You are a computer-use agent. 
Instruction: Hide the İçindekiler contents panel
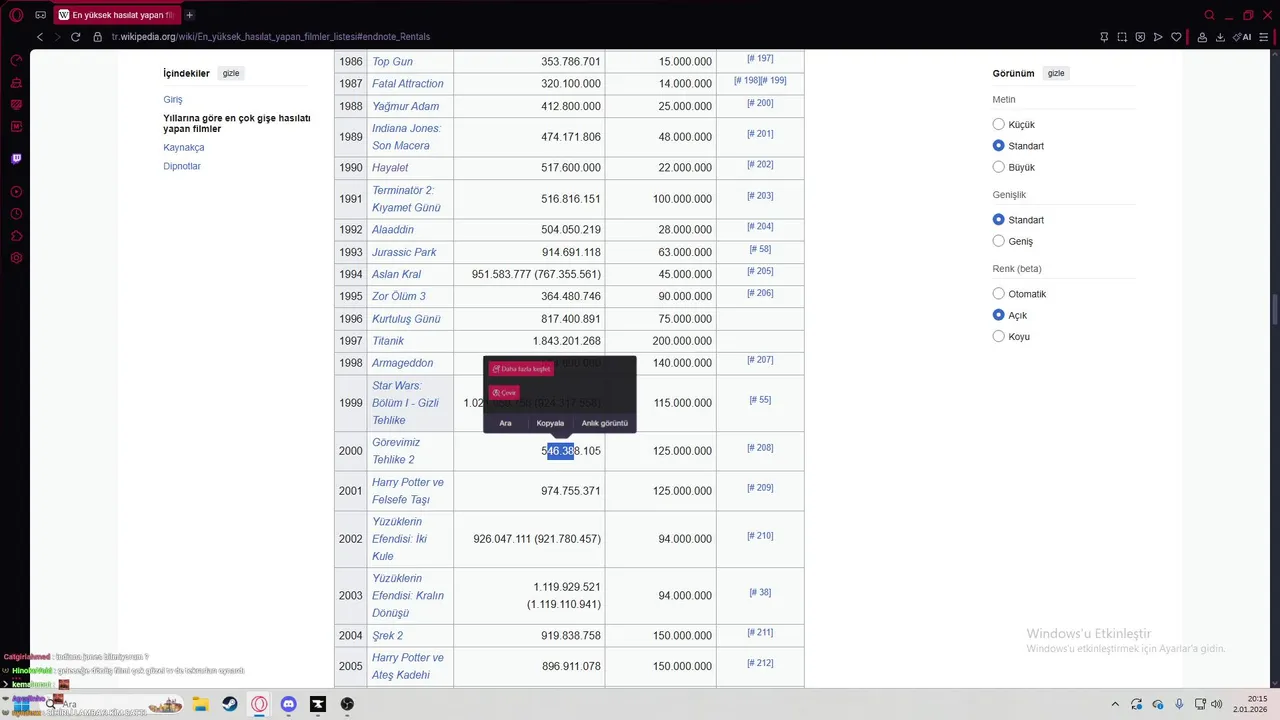click(x=231, y=73)
